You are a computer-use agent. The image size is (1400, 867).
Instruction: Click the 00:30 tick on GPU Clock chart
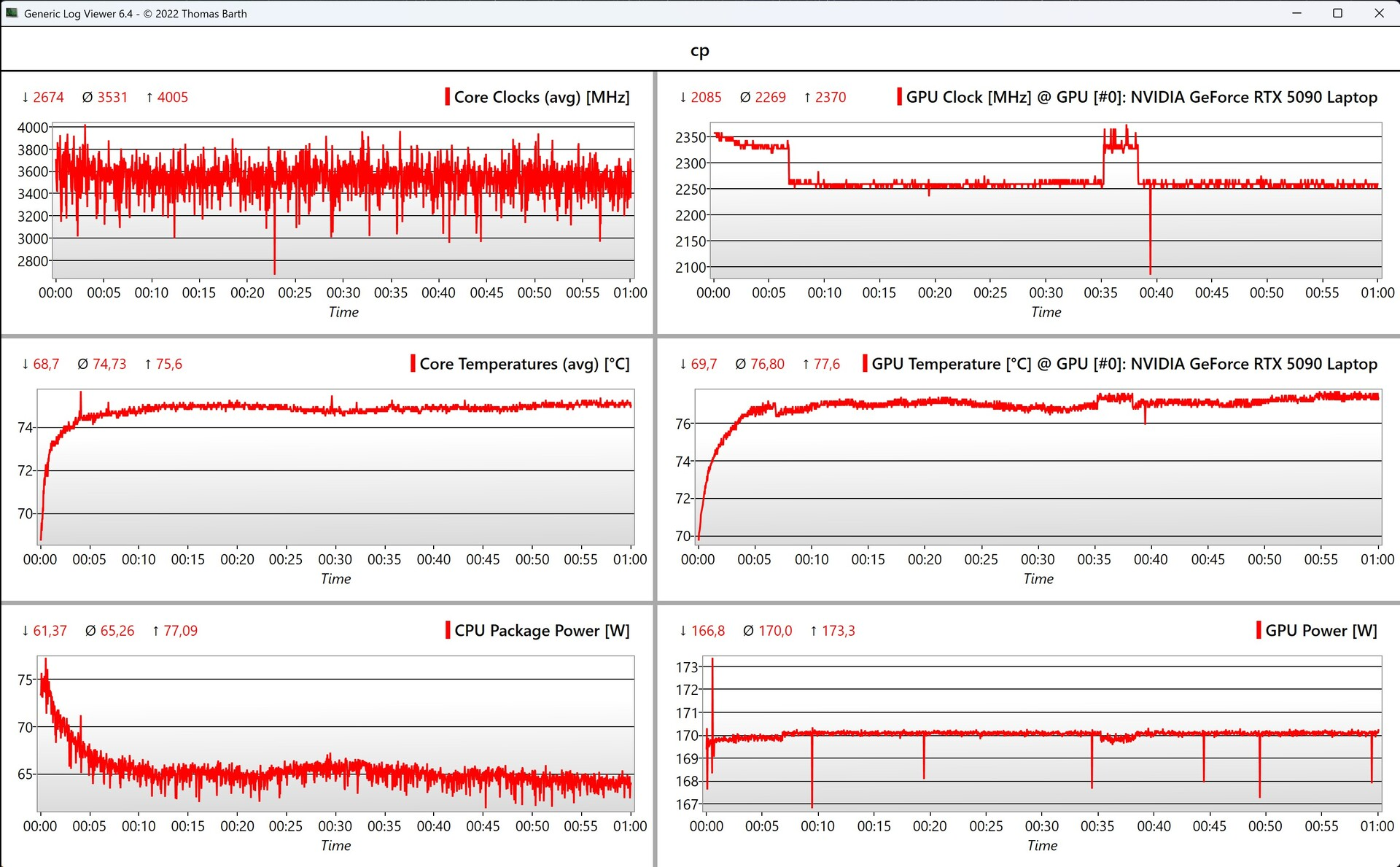[1046, 292]
